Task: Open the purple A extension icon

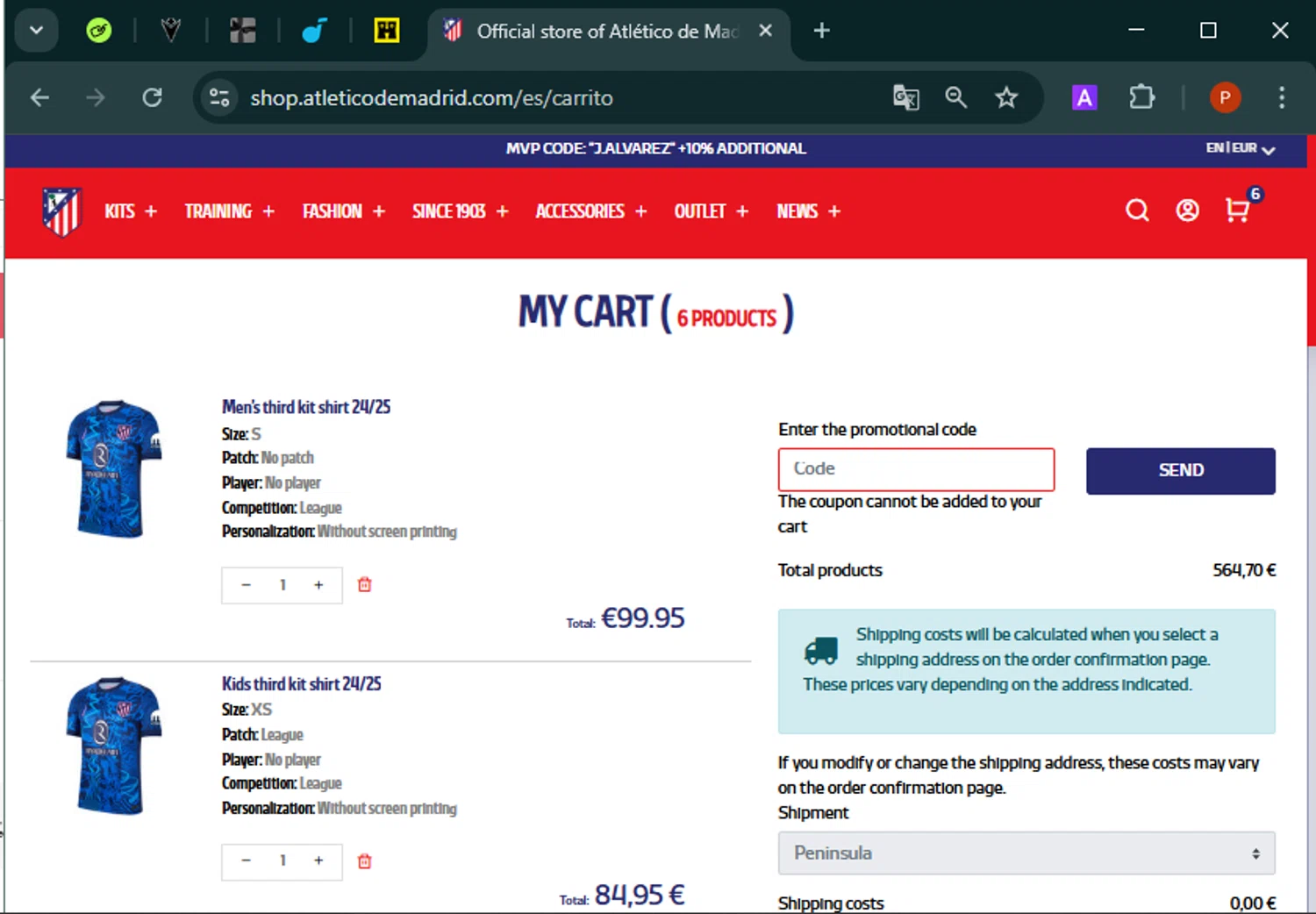Action: (1084, 97)
